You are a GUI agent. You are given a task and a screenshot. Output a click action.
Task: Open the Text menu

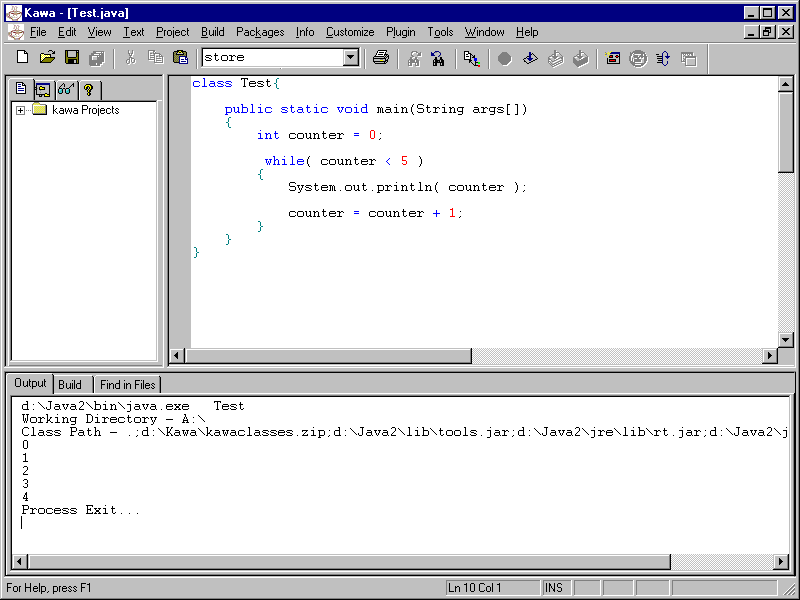pyautogui.click(x=134, y=32)
